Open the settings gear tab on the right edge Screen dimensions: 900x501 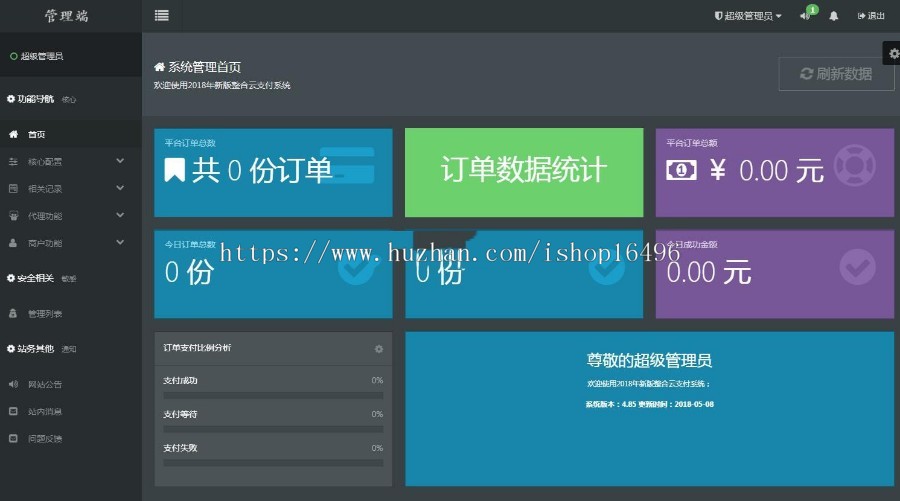892,53
